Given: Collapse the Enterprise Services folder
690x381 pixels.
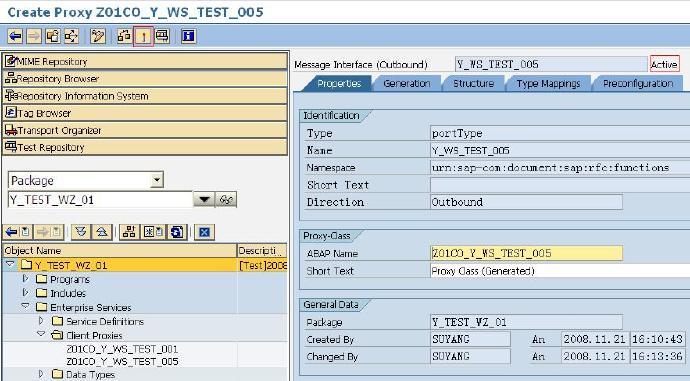Looking at the screenshot, I should (26, 307).
